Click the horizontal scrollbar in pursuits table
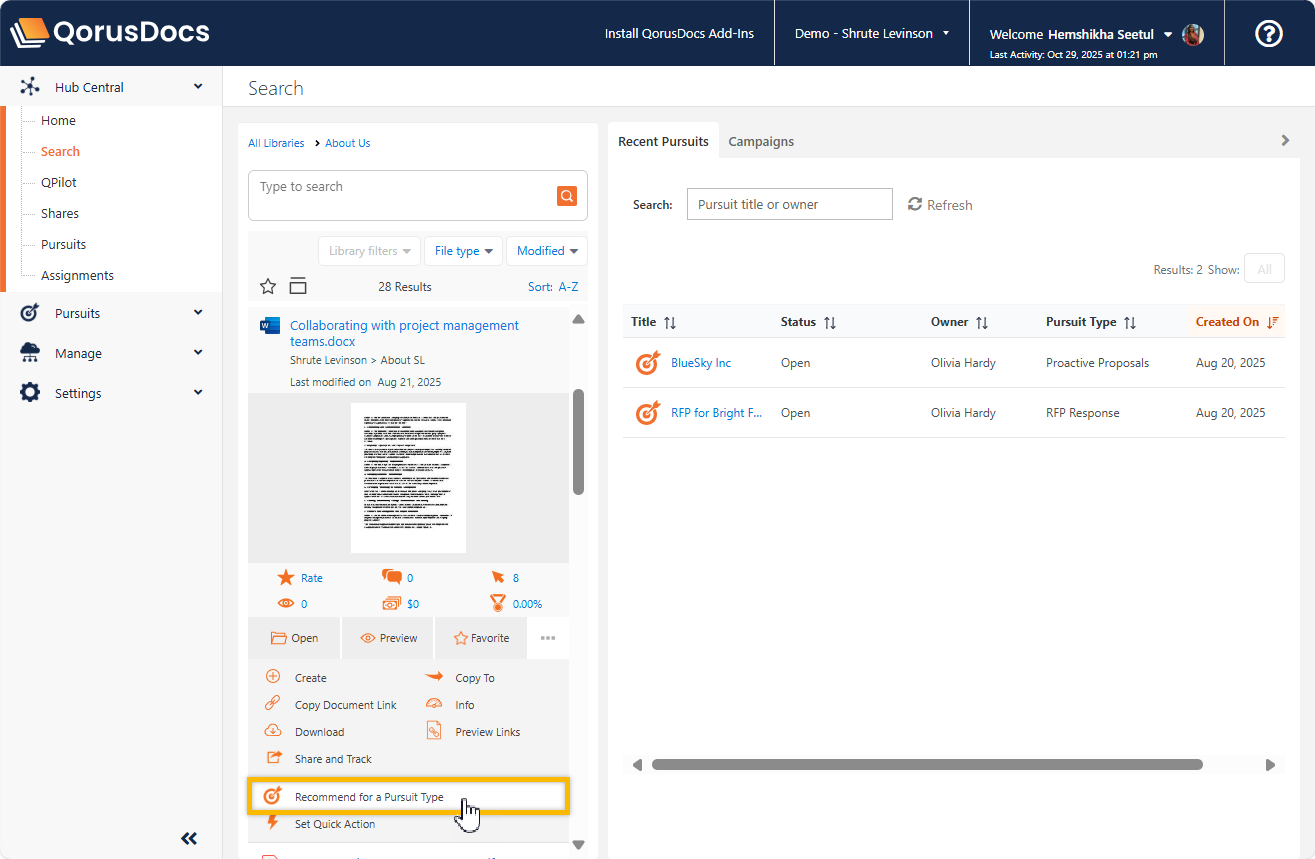1315x859 pixels. 926,765
